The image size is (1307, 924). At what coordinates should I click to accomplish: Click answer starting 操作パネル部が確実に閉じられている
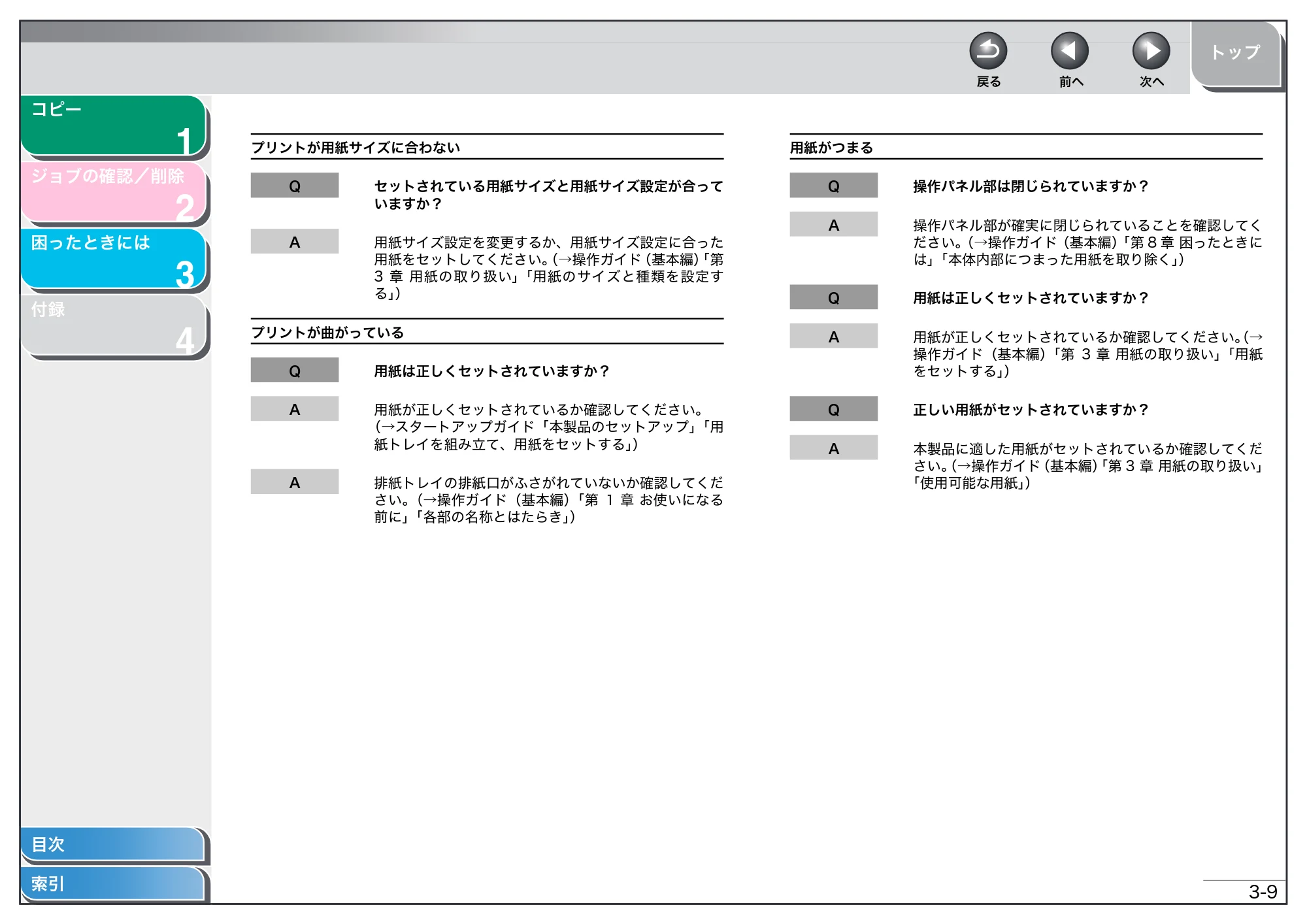(x=1087, y=242)
